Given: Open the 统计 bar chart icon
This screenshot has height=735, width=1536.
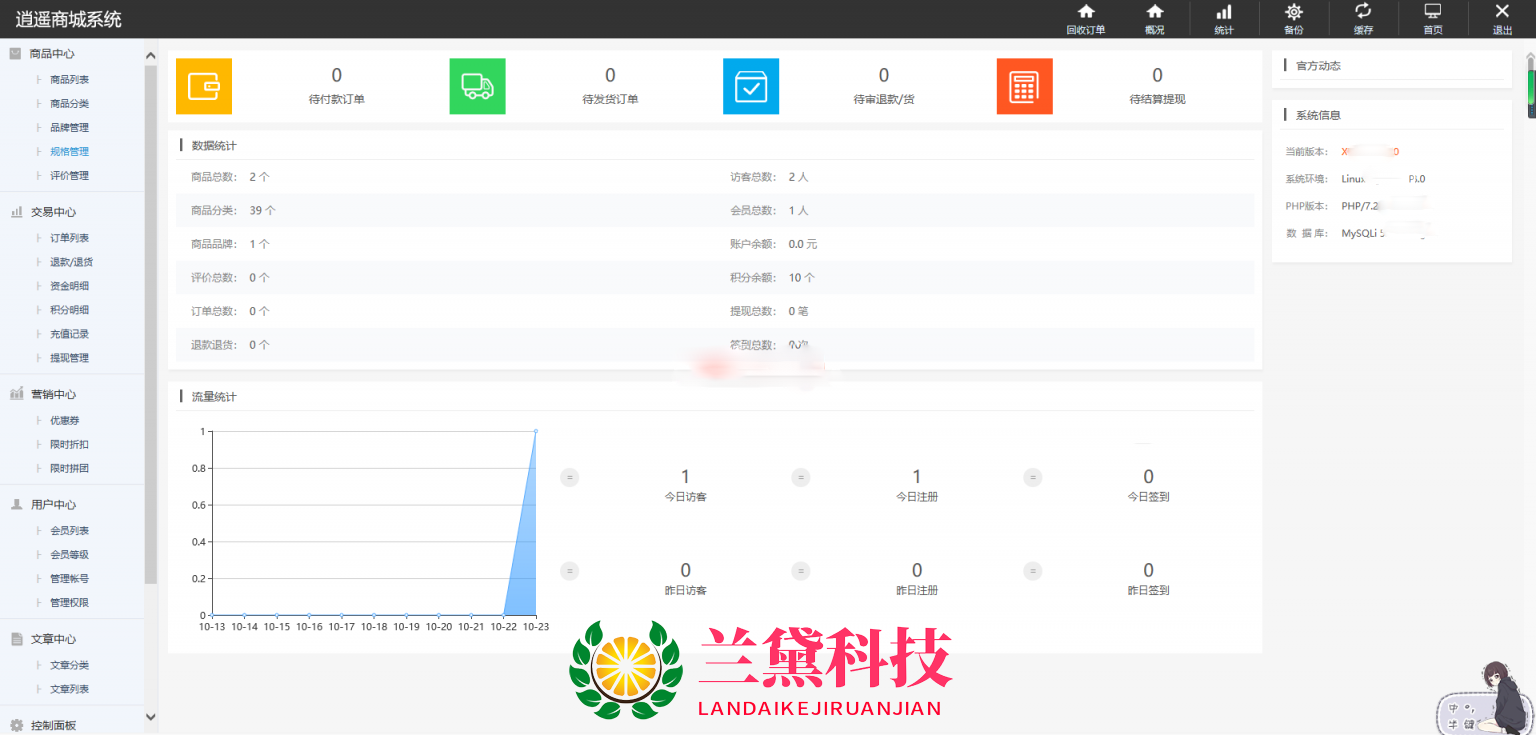Looking at the screenshot, I should coord(1224,12).
